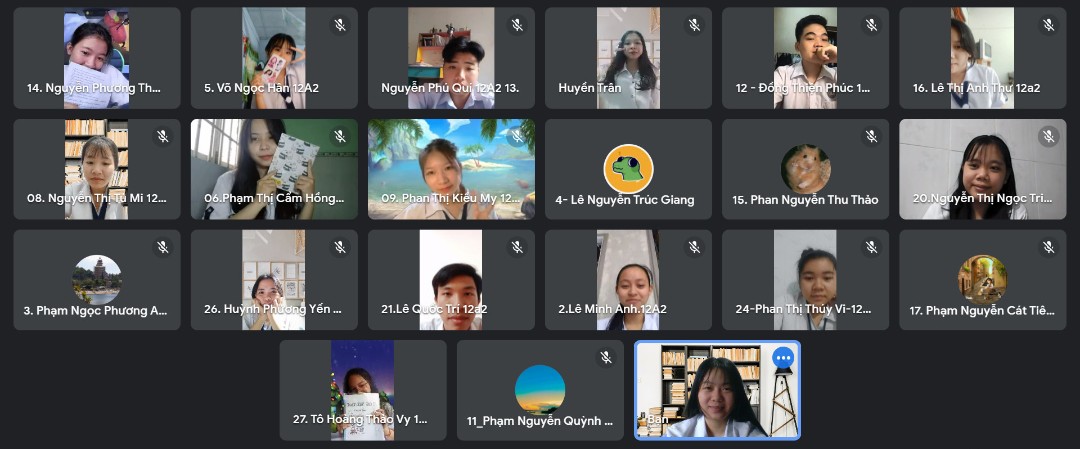Click the muted mic icon on Võ Ngọc Hân's tile
The image size is (1080, 449).
(x=340, y=25)
